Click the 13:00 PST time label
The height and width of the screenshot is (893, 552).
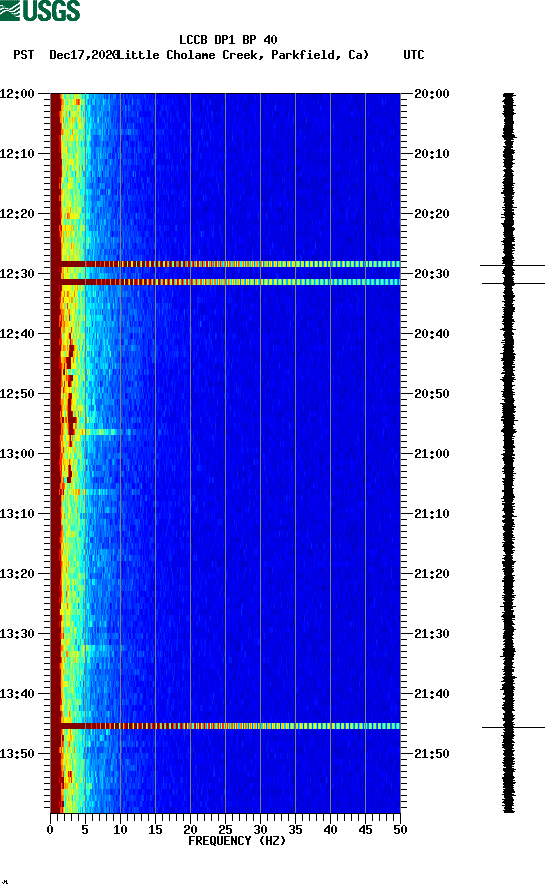click(17, 453)
